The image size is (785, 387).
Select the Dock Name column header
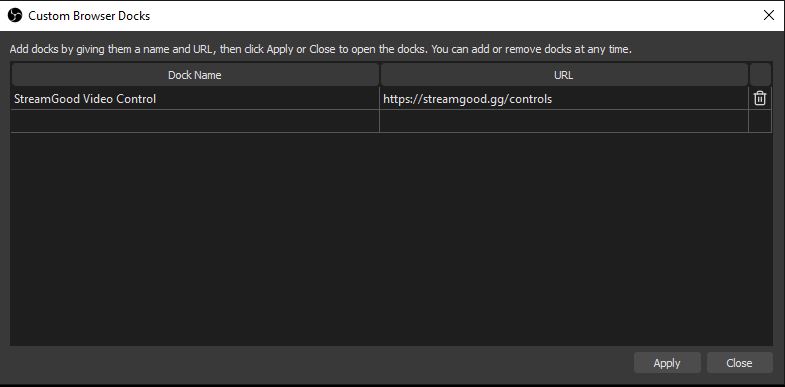(x=195, y=75)
